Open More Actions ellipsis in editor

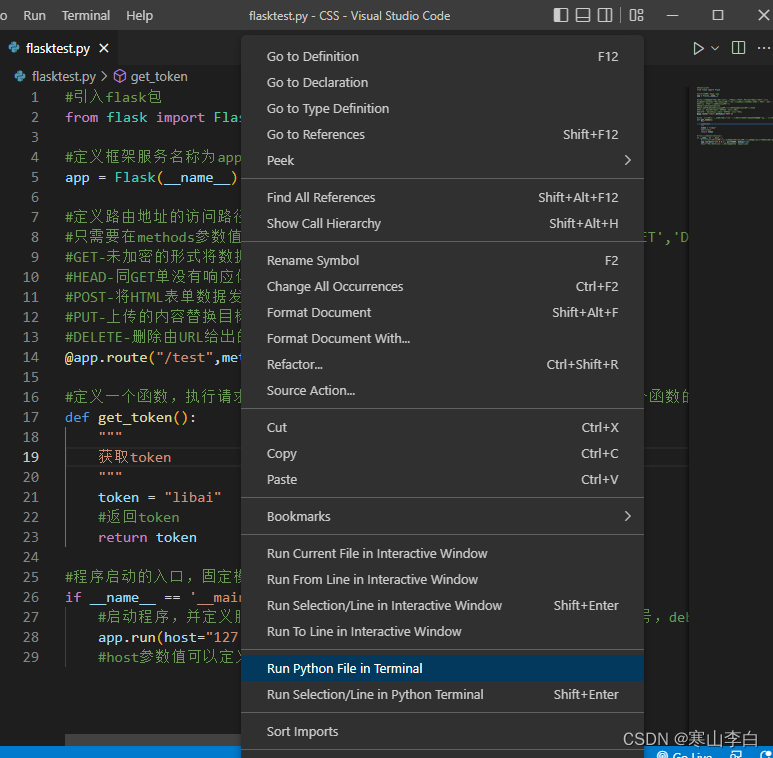pyautogui.click(x=763, y=48)
